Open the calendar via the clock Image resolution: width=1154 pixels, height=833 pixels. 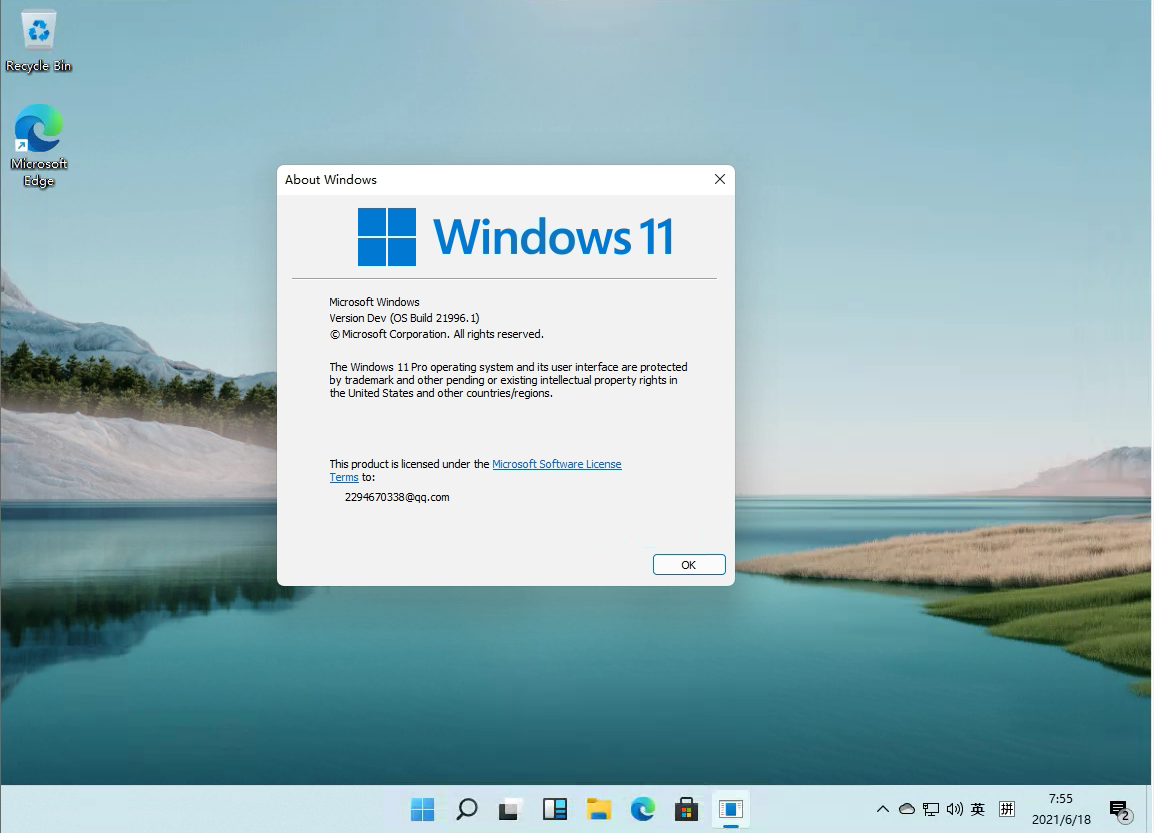1060,809
